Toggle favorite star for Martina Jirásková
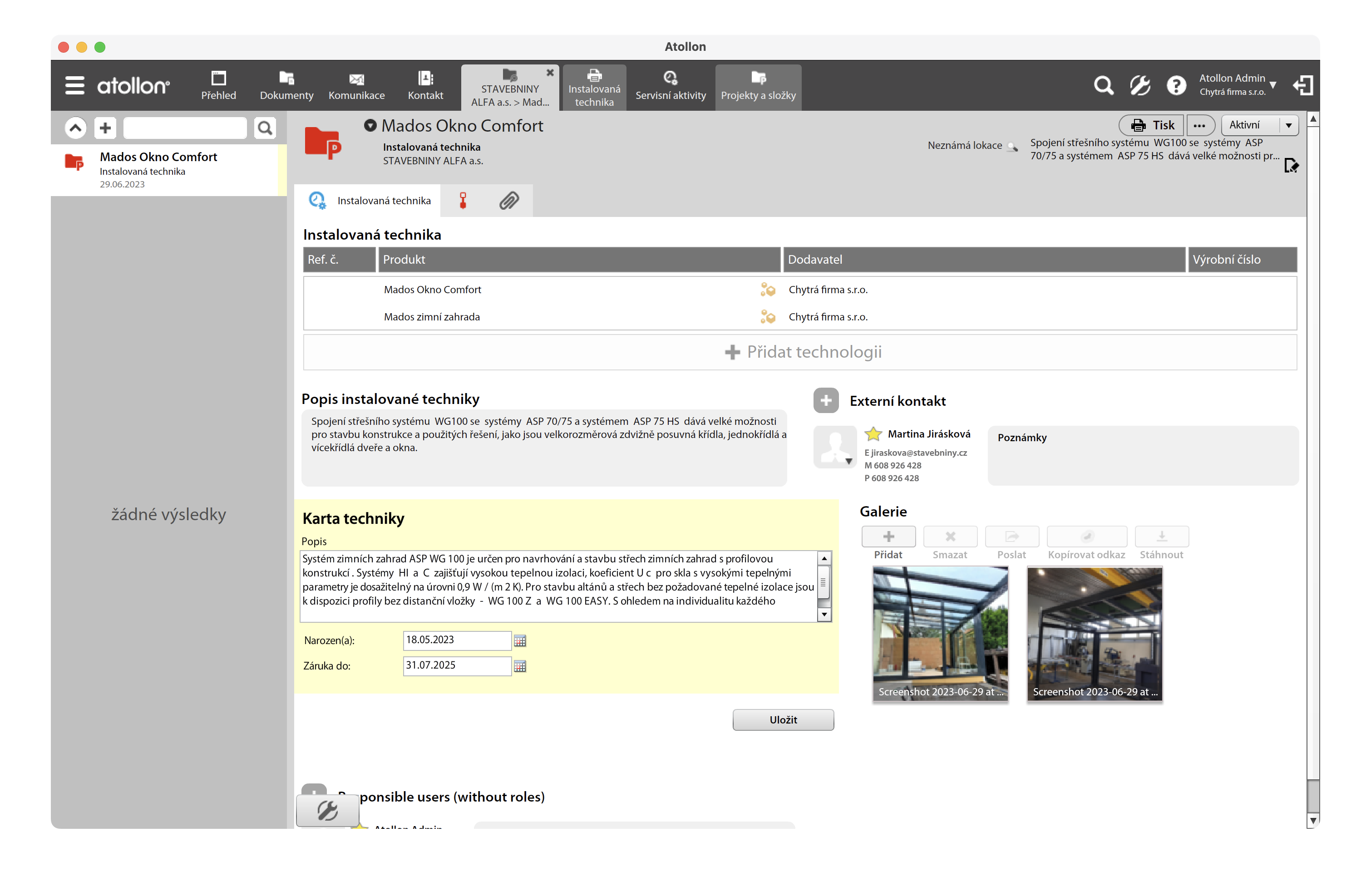The width and height of the screenshot is (1371, 896). click(x=873, y=433)
